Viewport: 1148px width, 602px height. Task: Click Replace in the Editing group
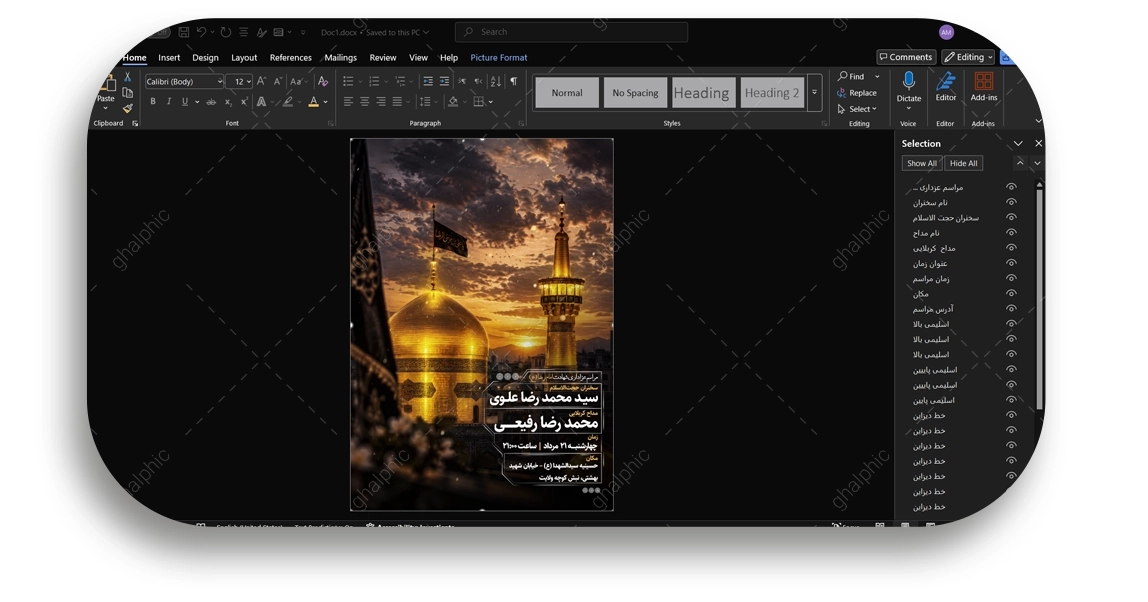pyautogui.click(x=857, y=93)
